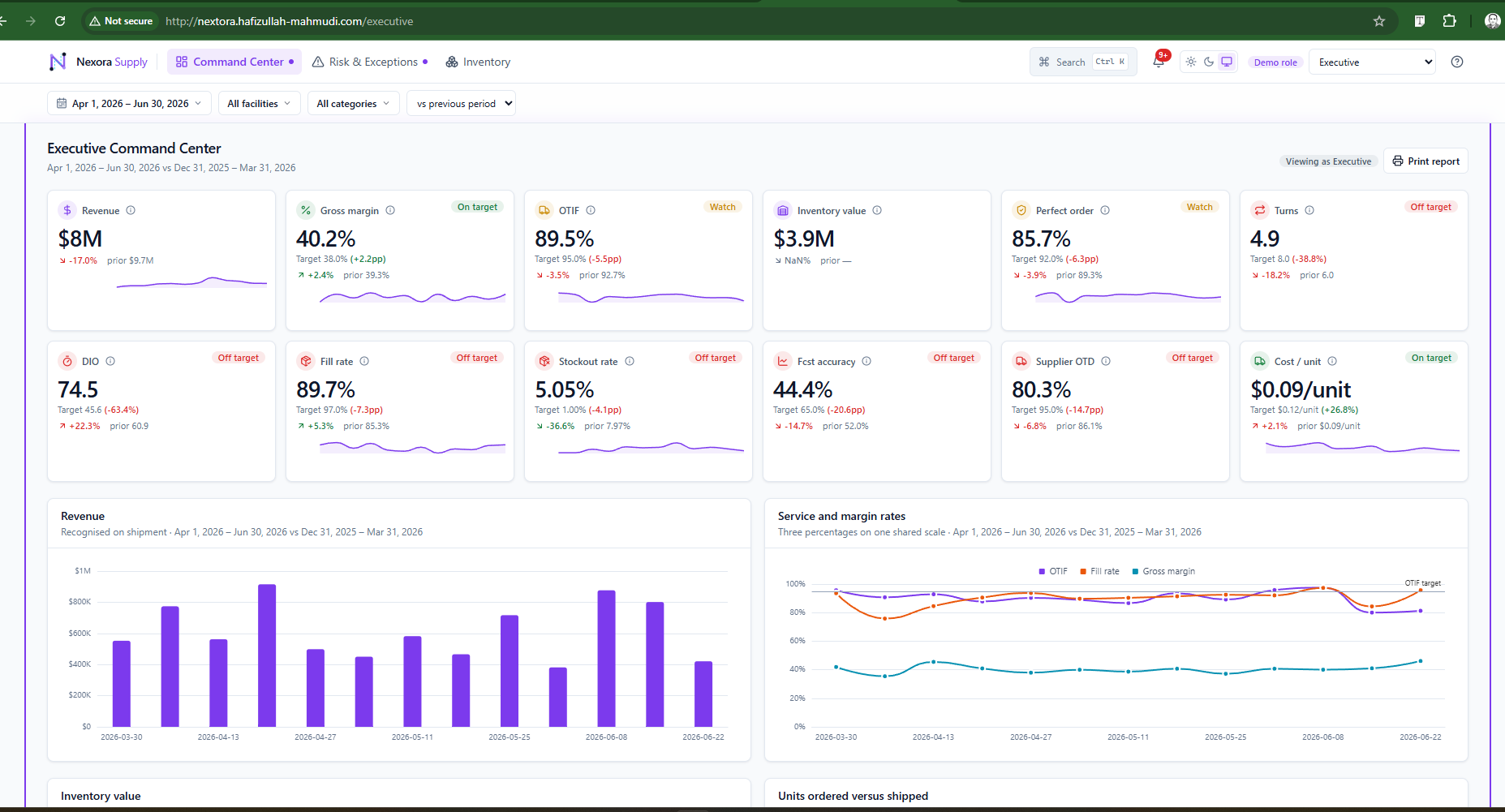
Task: Open the notifications bell icon
Action: (x=1159, y=62)
